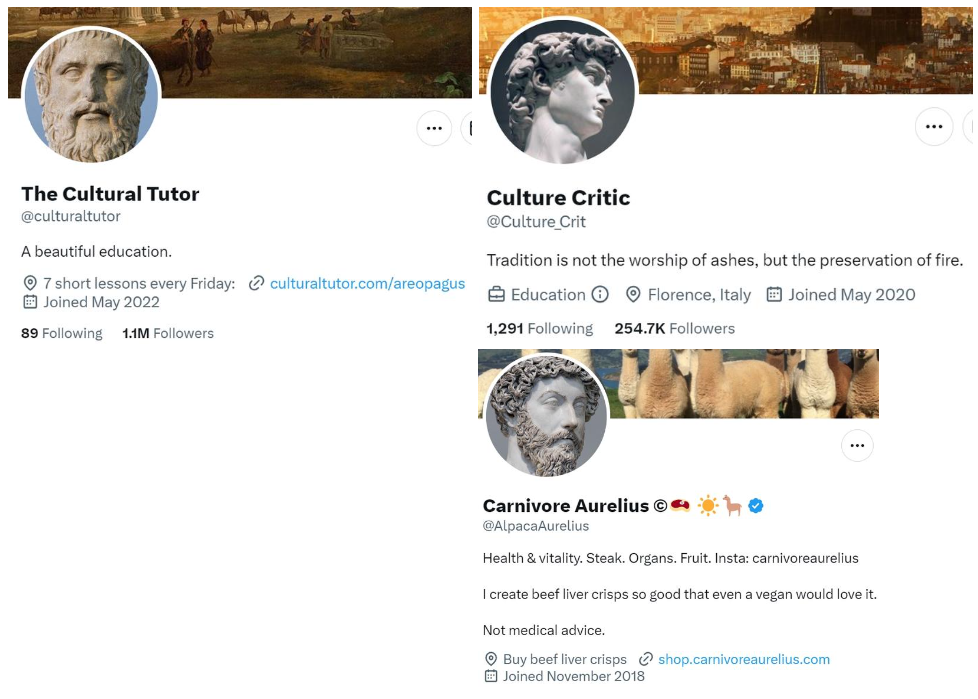This screenshot has width=978, height=699.
Task: Open more options on Culture Critic profile
Action: click(934, 127)
